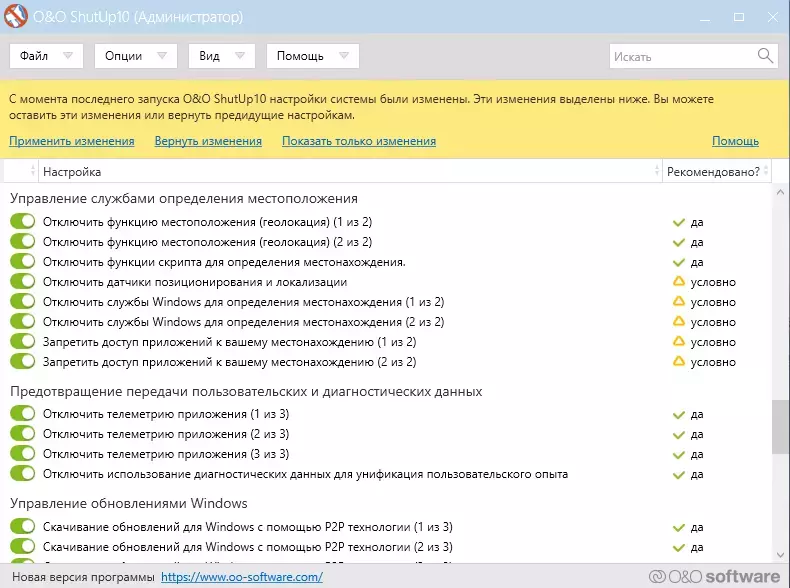Toggle Запретить доступ приложений (1 из 2)

click(x=23, y=341)
